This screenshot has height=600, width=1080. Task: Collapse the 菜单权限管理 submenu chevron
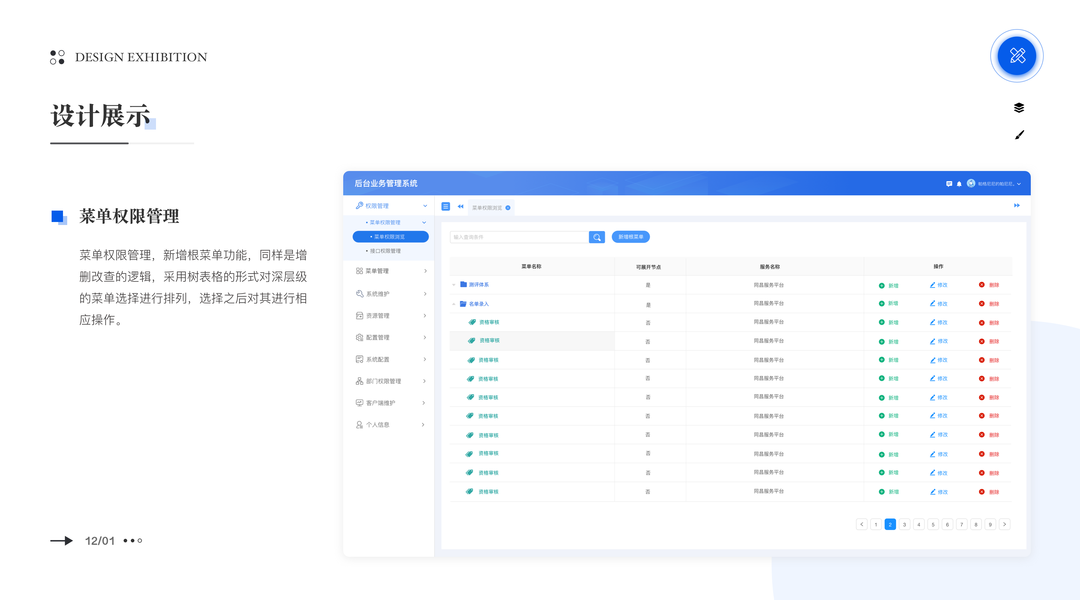tap(424, 223)
